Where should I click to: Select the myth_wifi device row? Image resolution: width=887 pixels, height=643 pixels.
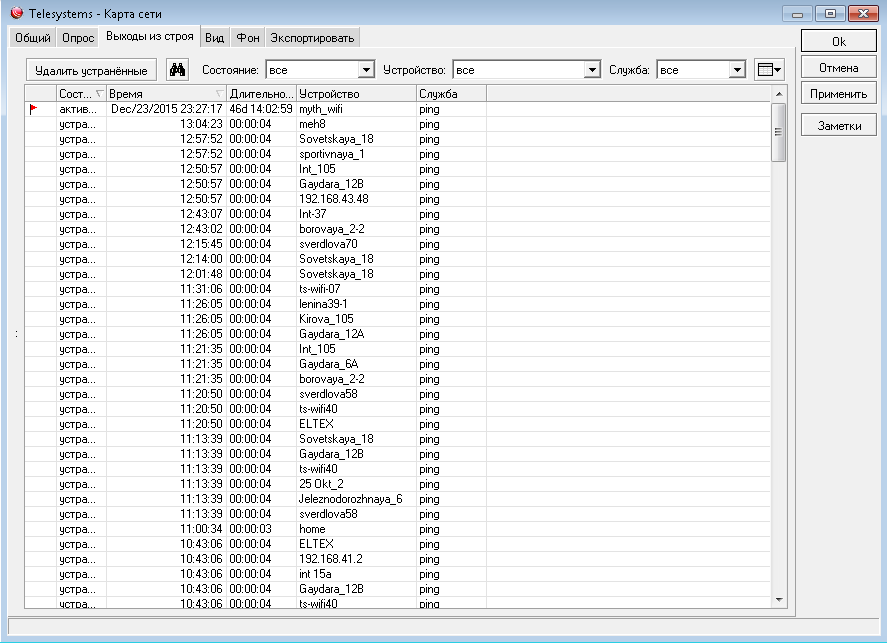pos(397,109)
